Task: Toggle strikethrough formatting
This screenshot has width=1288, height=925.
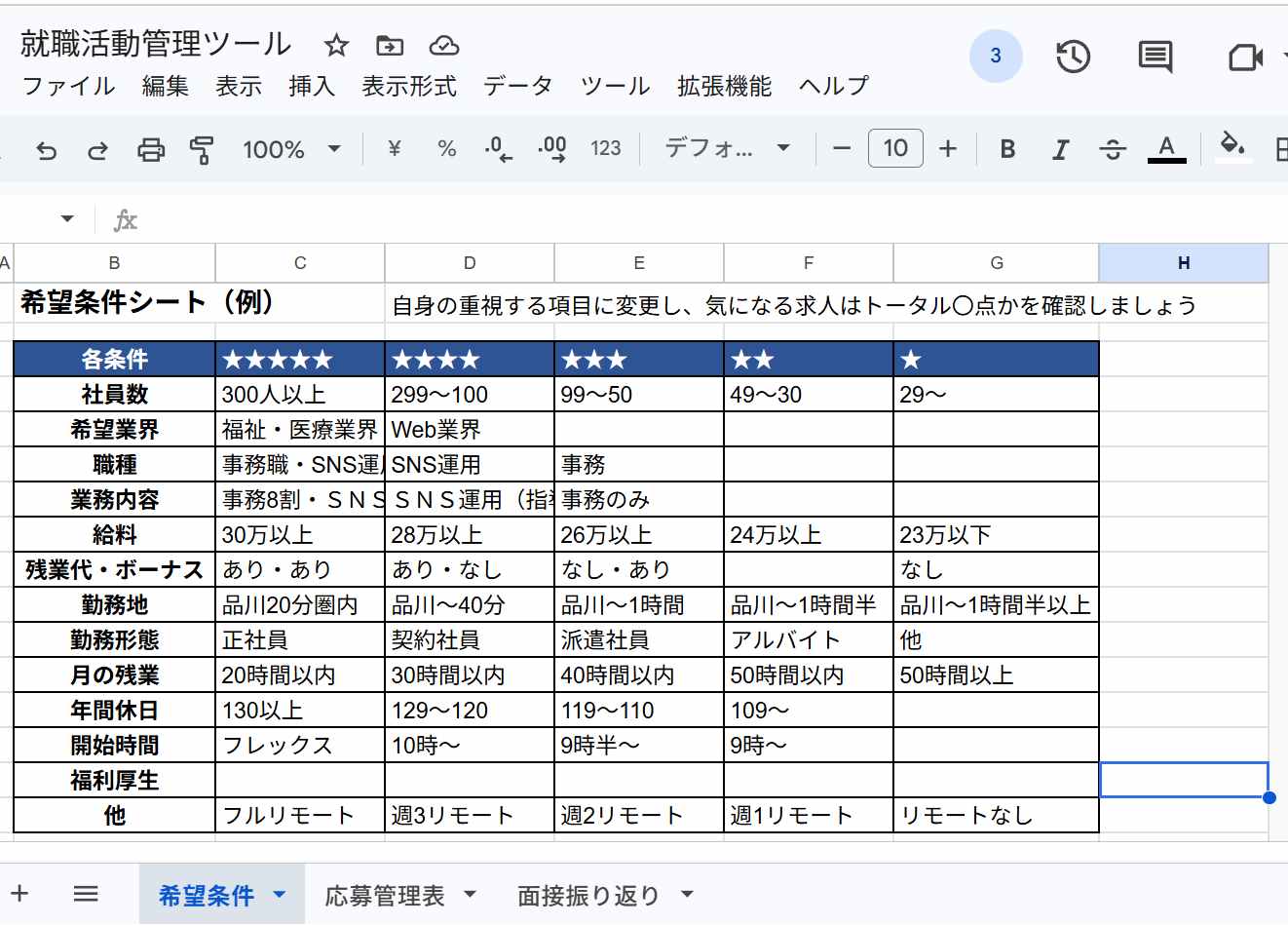Action: (x=1112, y=148)
